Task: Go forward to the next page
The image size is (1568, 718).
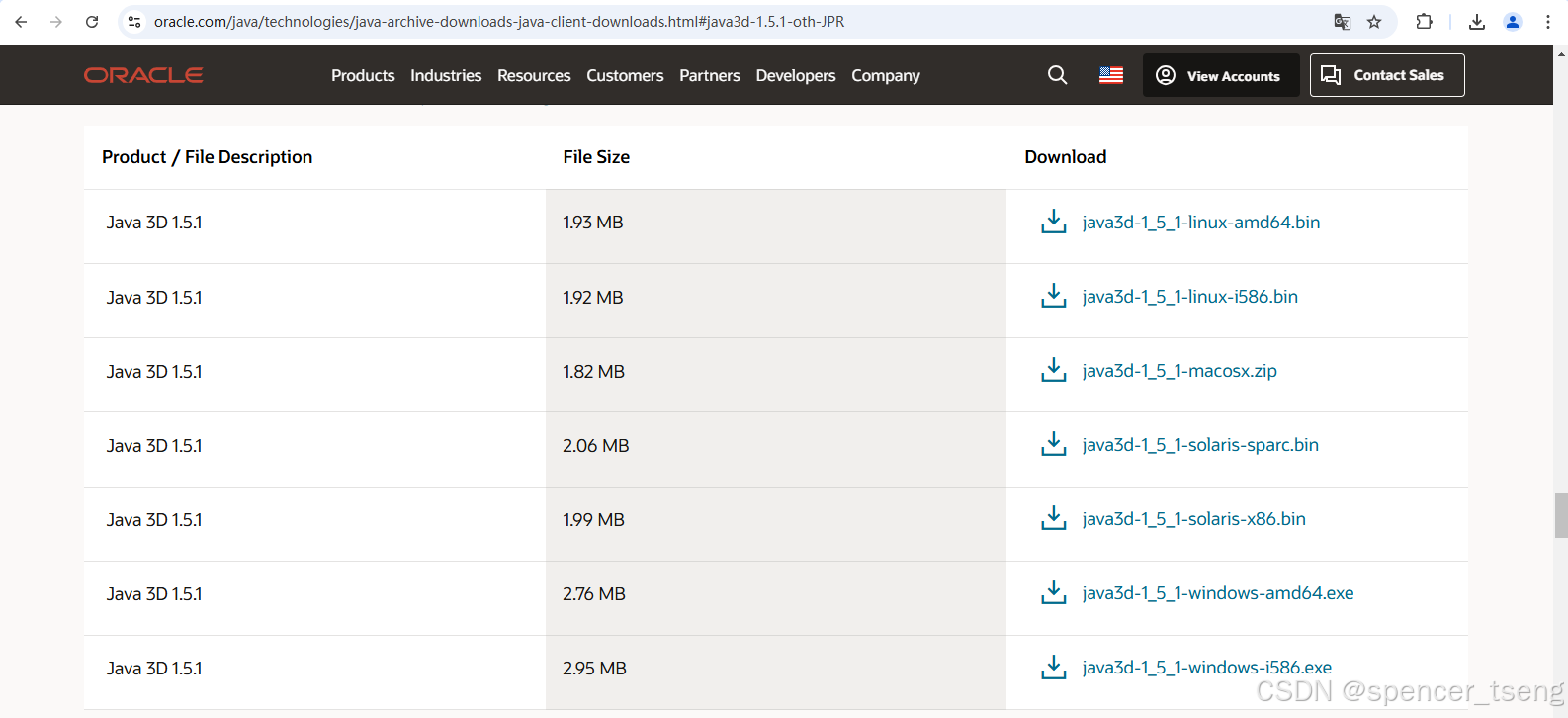Action: click(x=56, y=22)
